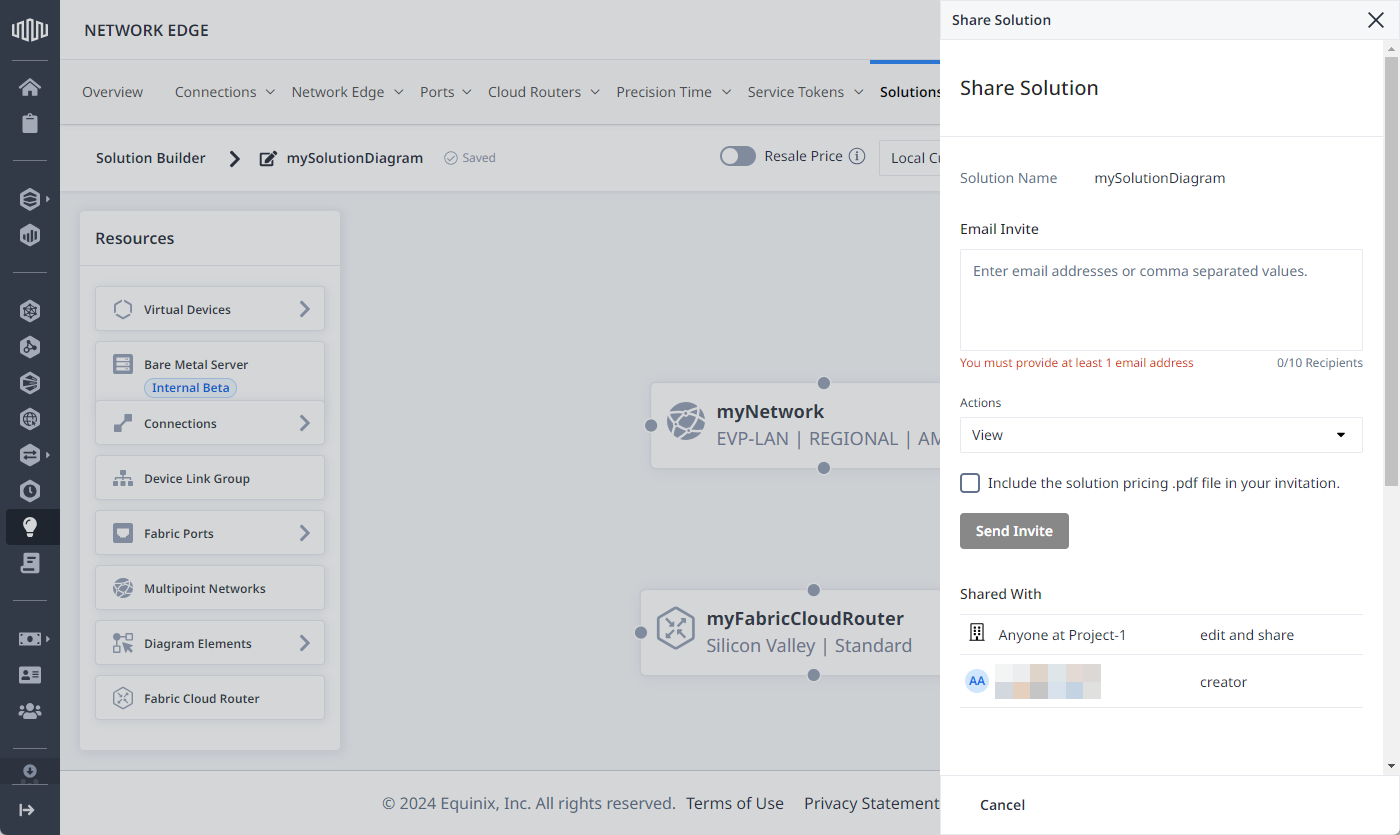Toggle the Resale Price switch
This screenshot has height=835, width=1400.
click(x=738, y=156)
